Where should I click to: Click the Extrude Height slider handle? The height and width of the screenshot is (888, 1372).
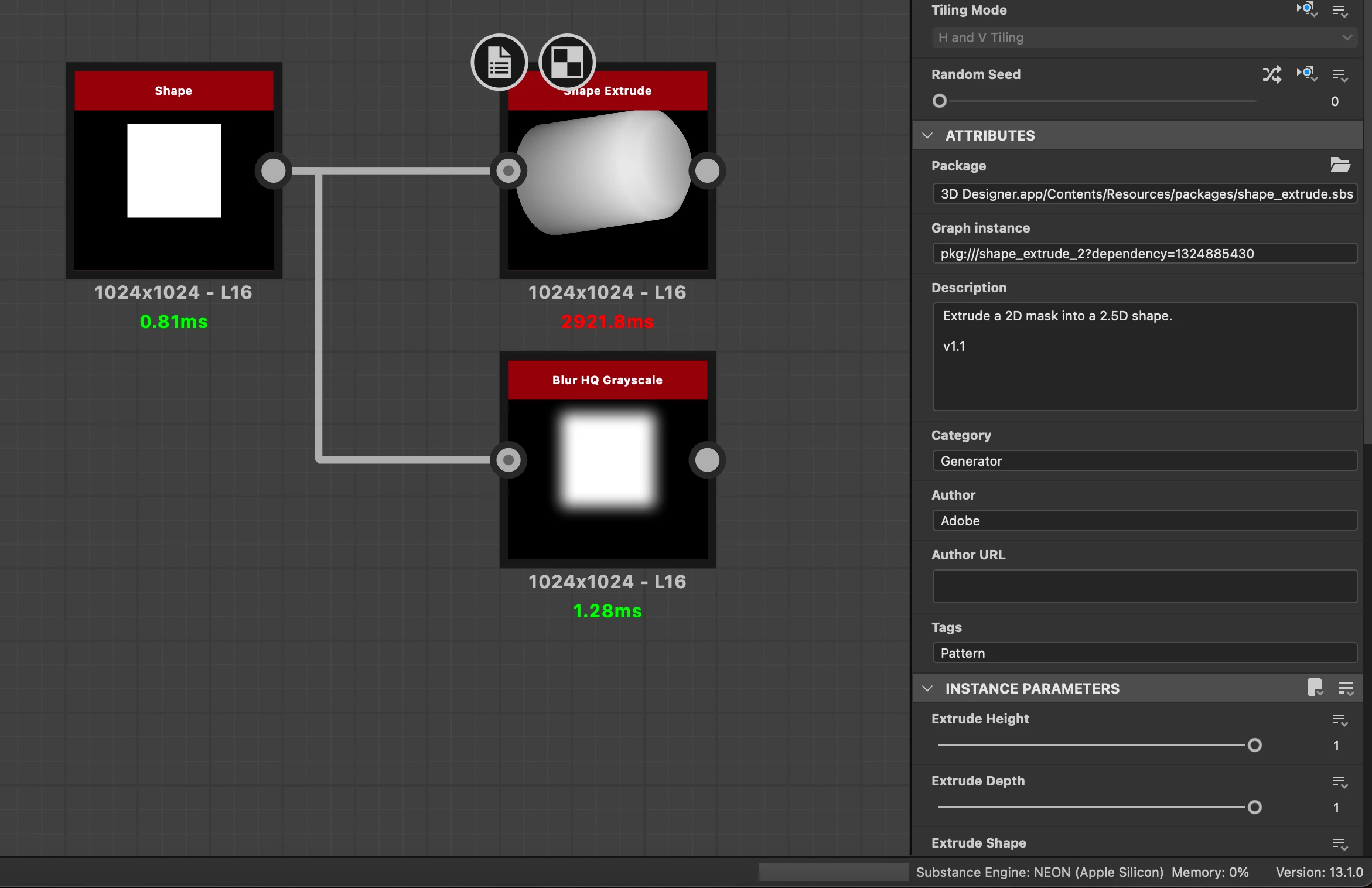pos(1254,746)
